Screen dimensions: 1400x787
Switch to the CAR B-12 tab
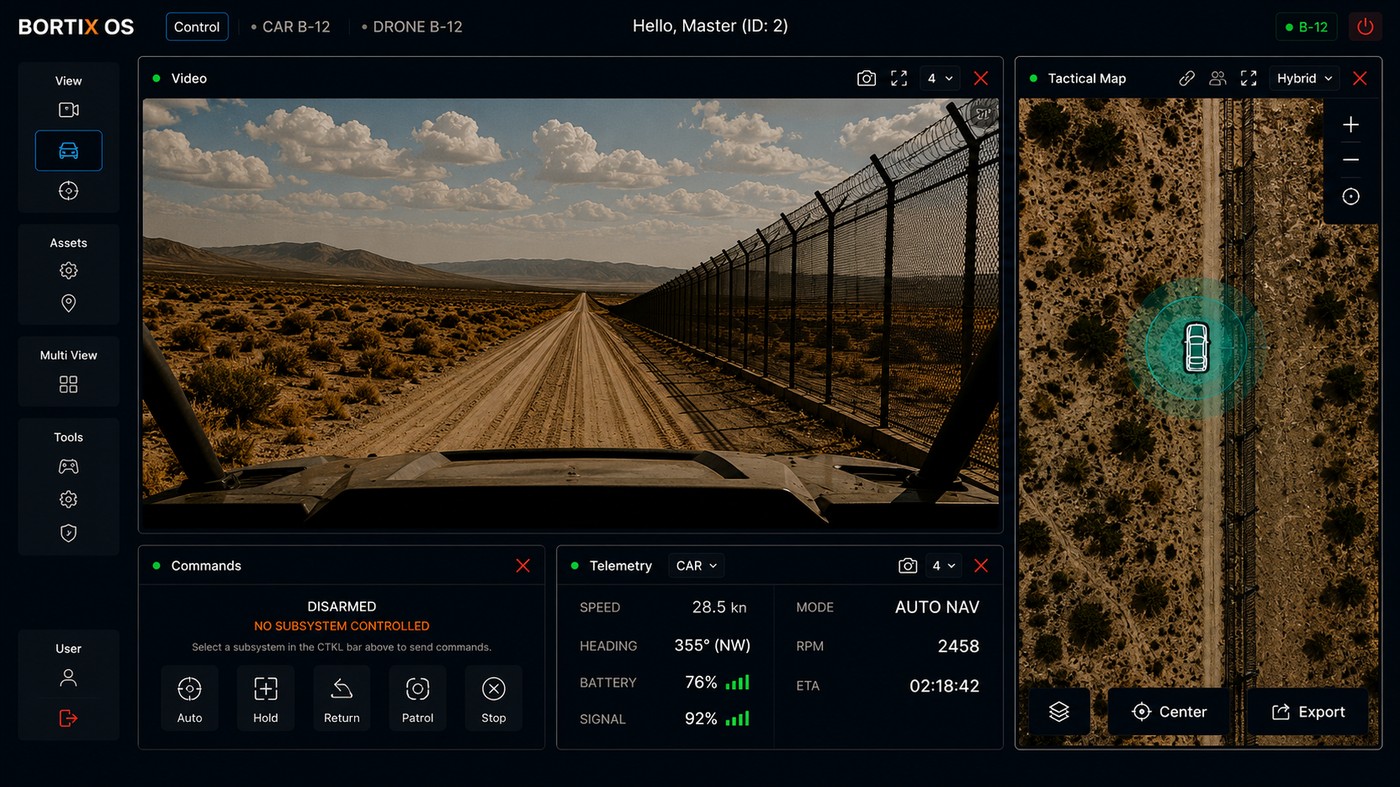[x=291, y=27]
